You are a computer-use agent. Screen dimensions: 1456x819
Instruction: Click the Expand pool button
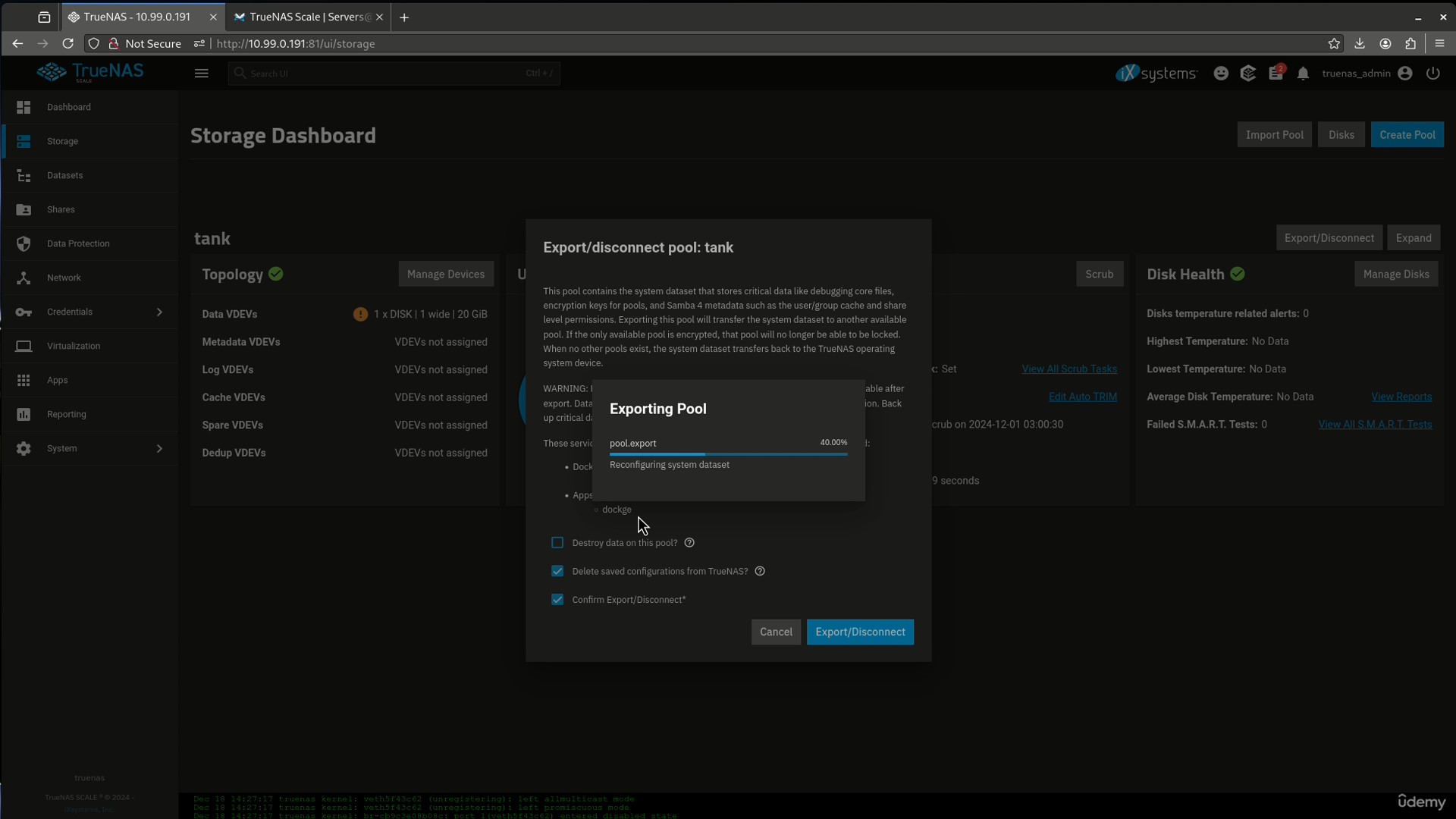pyautogui.click(x=1414, y=238)
